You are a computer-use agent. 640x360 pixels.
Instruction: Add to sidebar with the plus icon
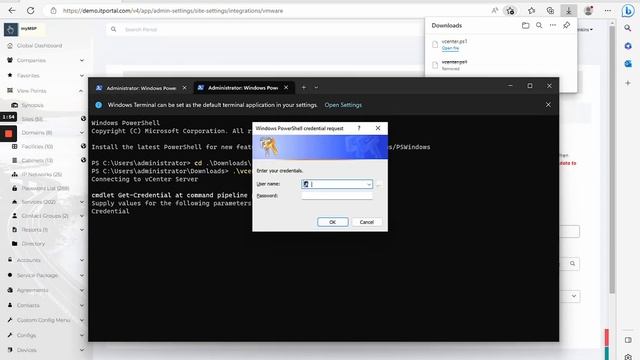click(x=628, y=83)
